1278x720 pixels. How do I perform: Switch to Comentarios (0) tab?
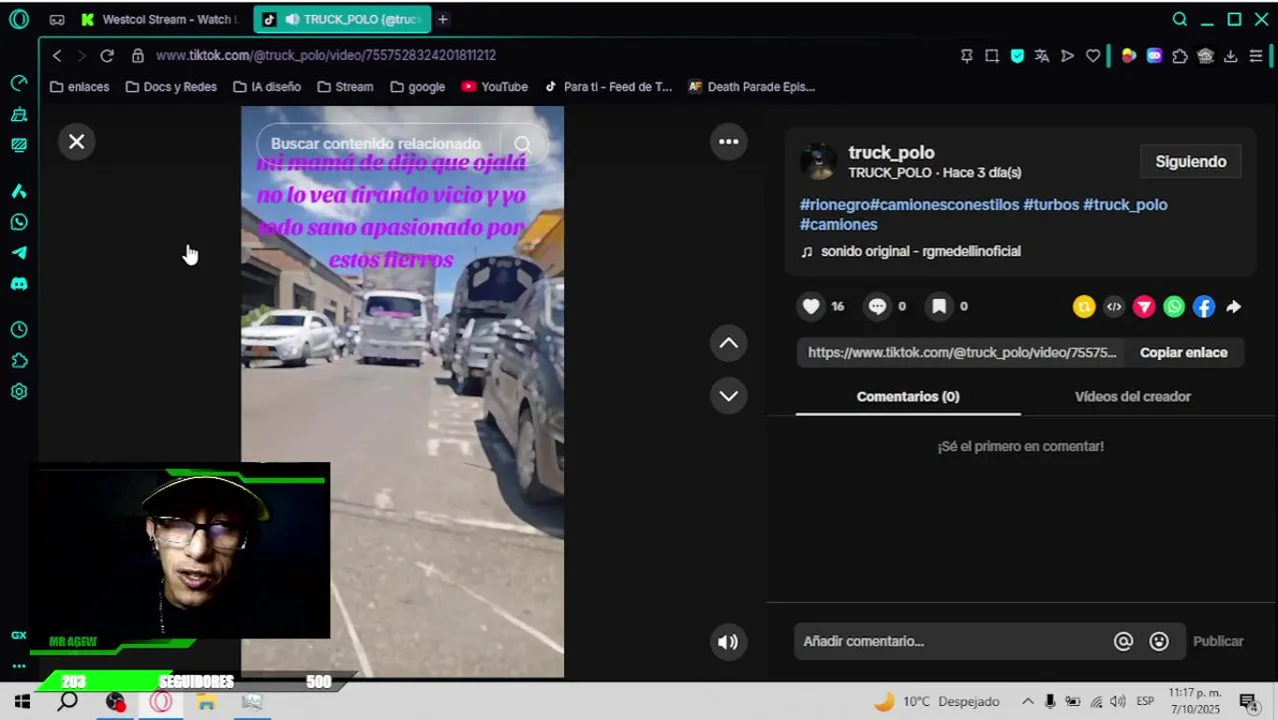[x=908, y=397]
